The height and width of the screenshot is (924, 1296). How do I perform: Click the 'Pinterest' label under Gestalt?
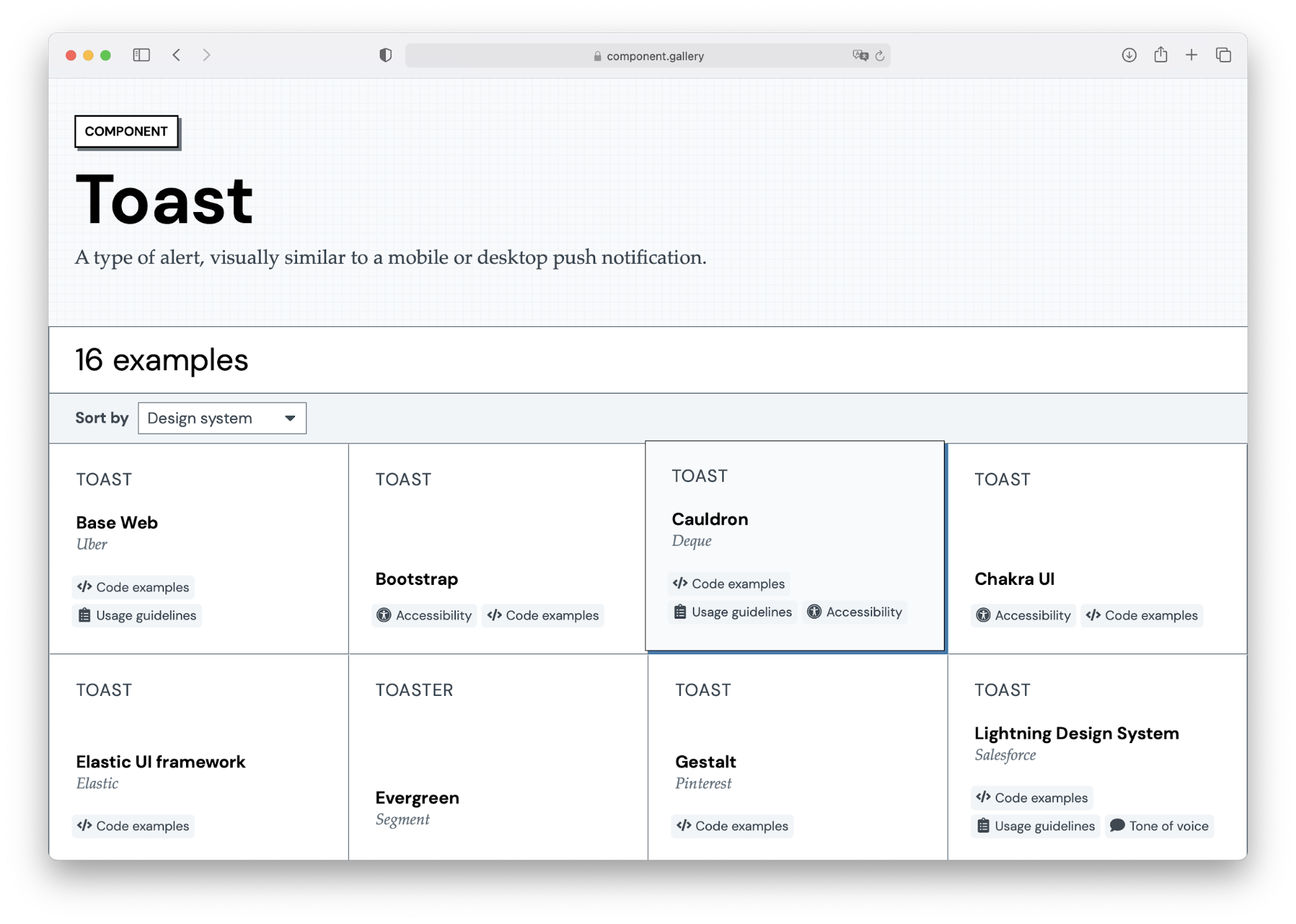pyautogui.click(x=703, y=784)
